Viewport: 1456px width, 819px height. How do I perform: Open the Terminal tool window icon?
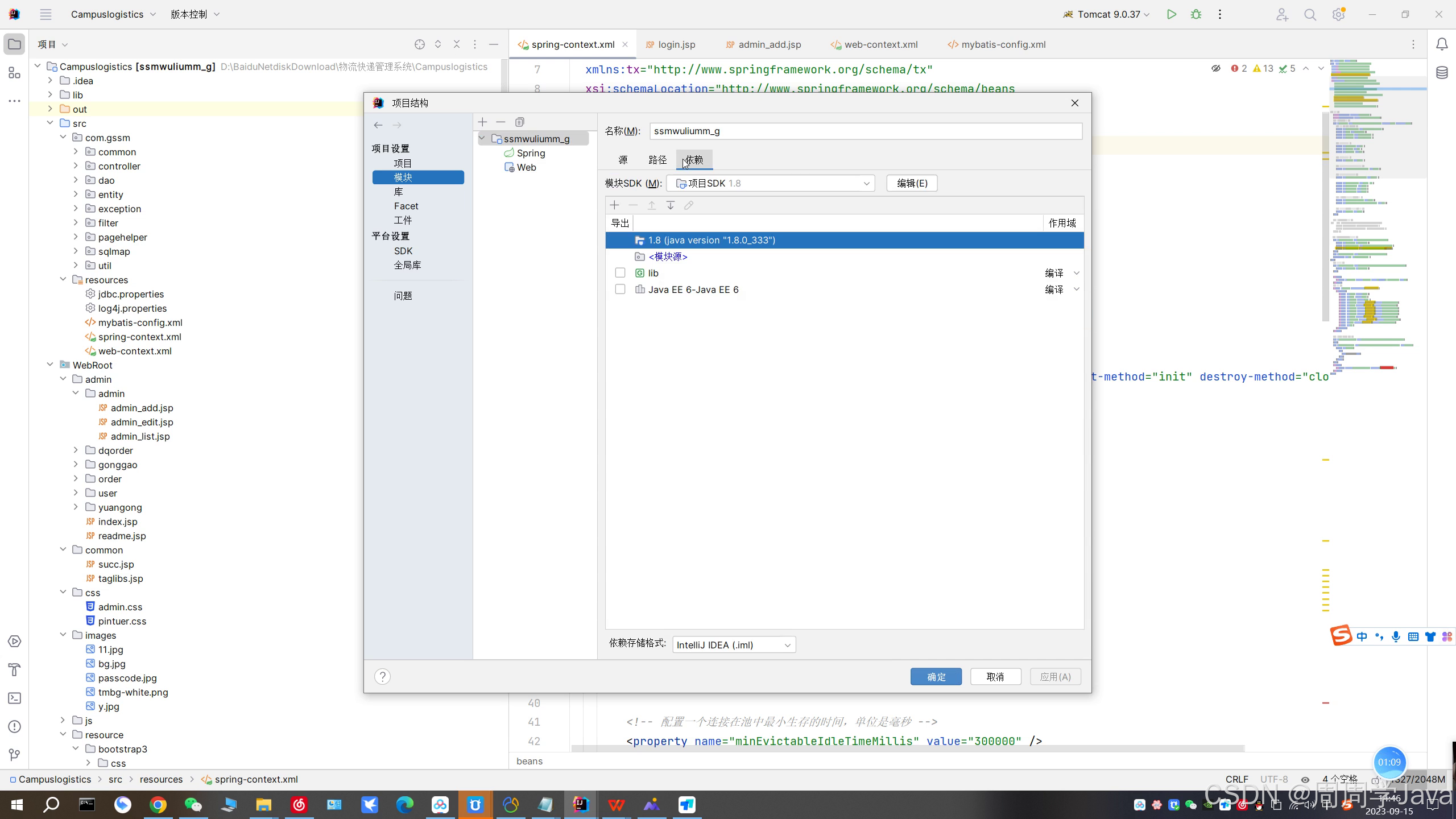click(15, 698)
